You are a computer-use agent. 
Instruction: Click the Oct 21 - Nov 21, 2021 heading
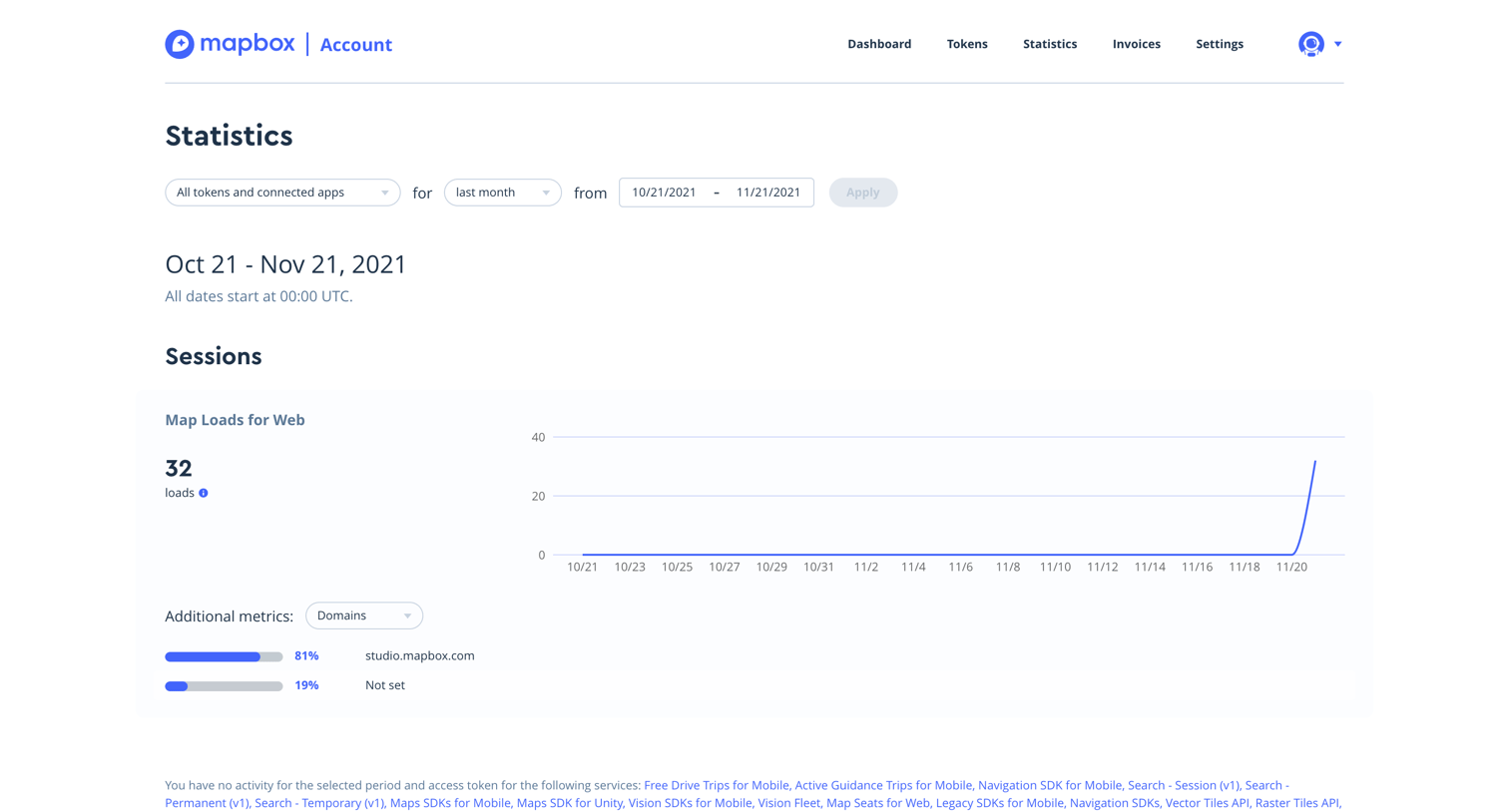point(285,264)
